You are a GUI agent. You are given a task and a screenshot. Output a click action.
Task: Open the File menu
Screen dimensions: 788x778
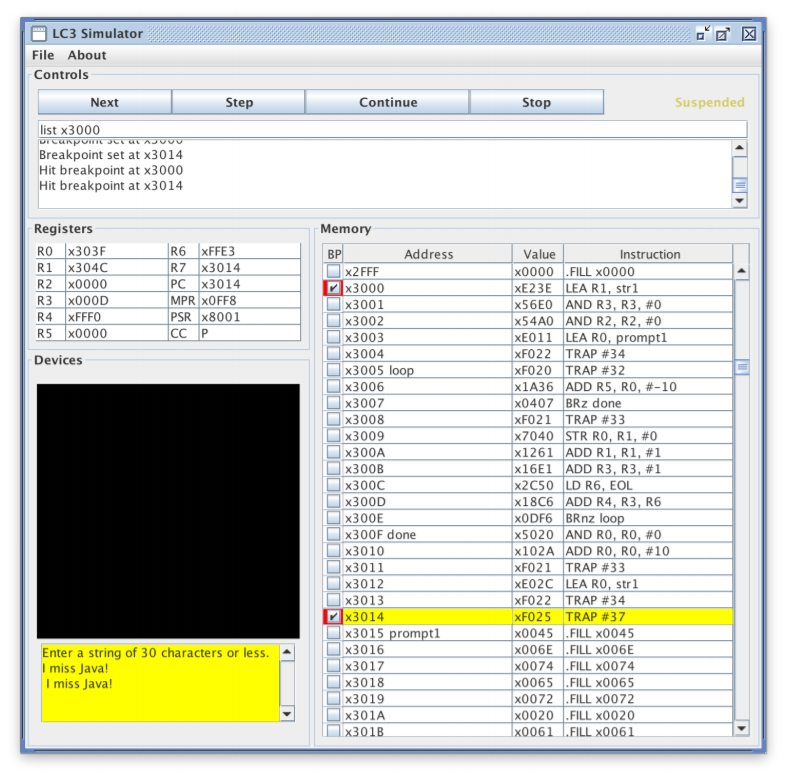coord(43,55)
